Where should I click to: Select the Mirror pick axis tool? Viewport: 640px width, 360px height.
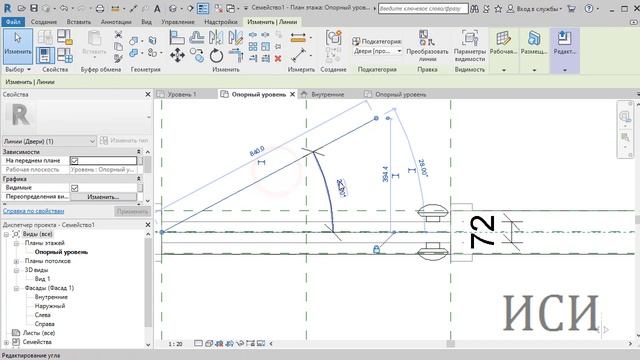click(216, 38)
